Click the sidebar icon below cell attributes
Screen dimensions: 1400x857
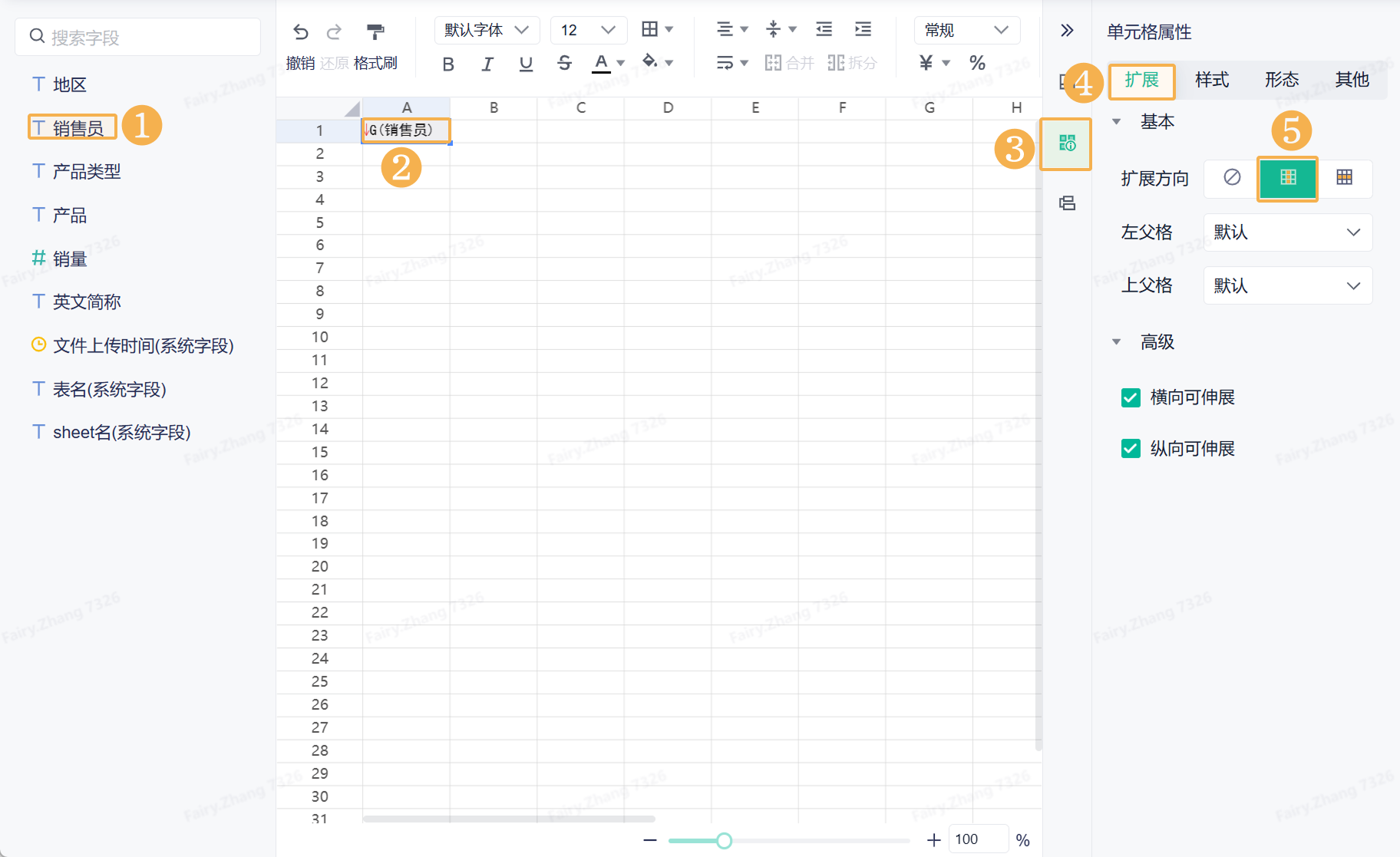point(1067,203)
